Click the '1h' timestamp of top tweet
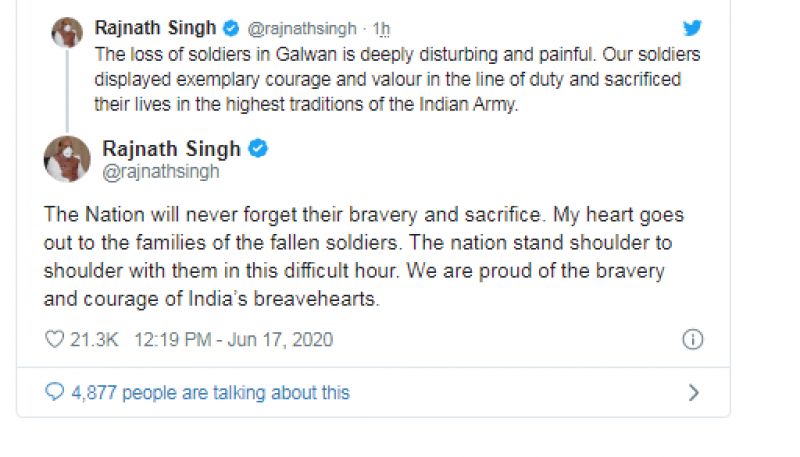800x457 pixels. [381, 28]
